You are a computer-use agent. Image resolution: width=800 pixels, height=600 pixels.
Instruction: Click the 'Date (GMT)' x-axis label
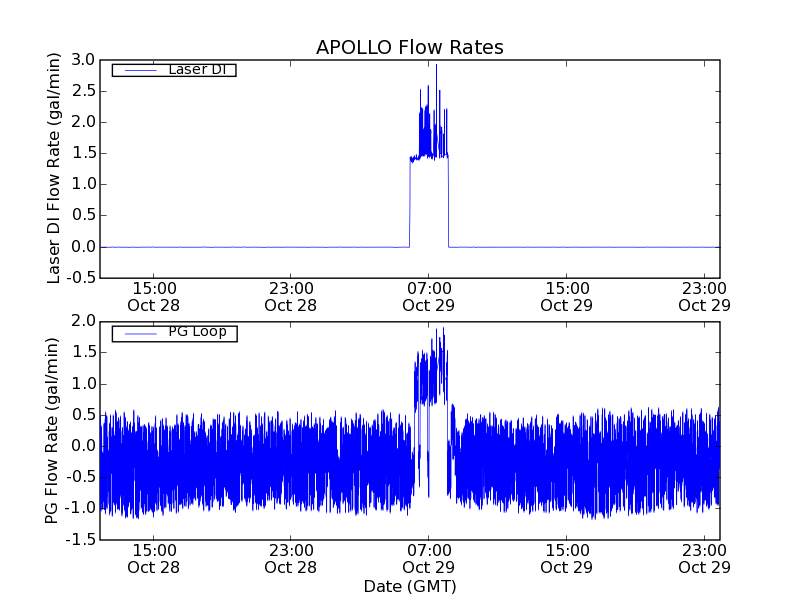pyautogui.click(x=410, y=587)
